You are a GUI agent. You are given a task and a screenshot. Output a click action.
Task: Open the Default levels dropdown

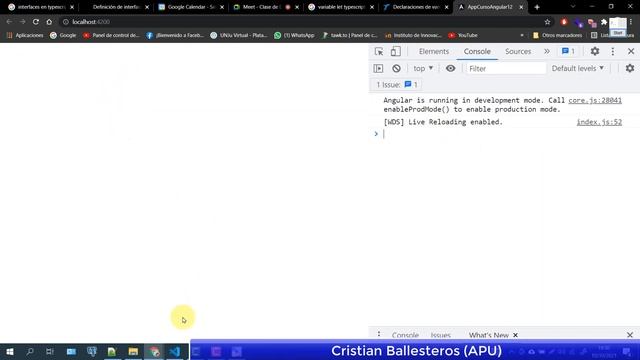click(578, 69)
